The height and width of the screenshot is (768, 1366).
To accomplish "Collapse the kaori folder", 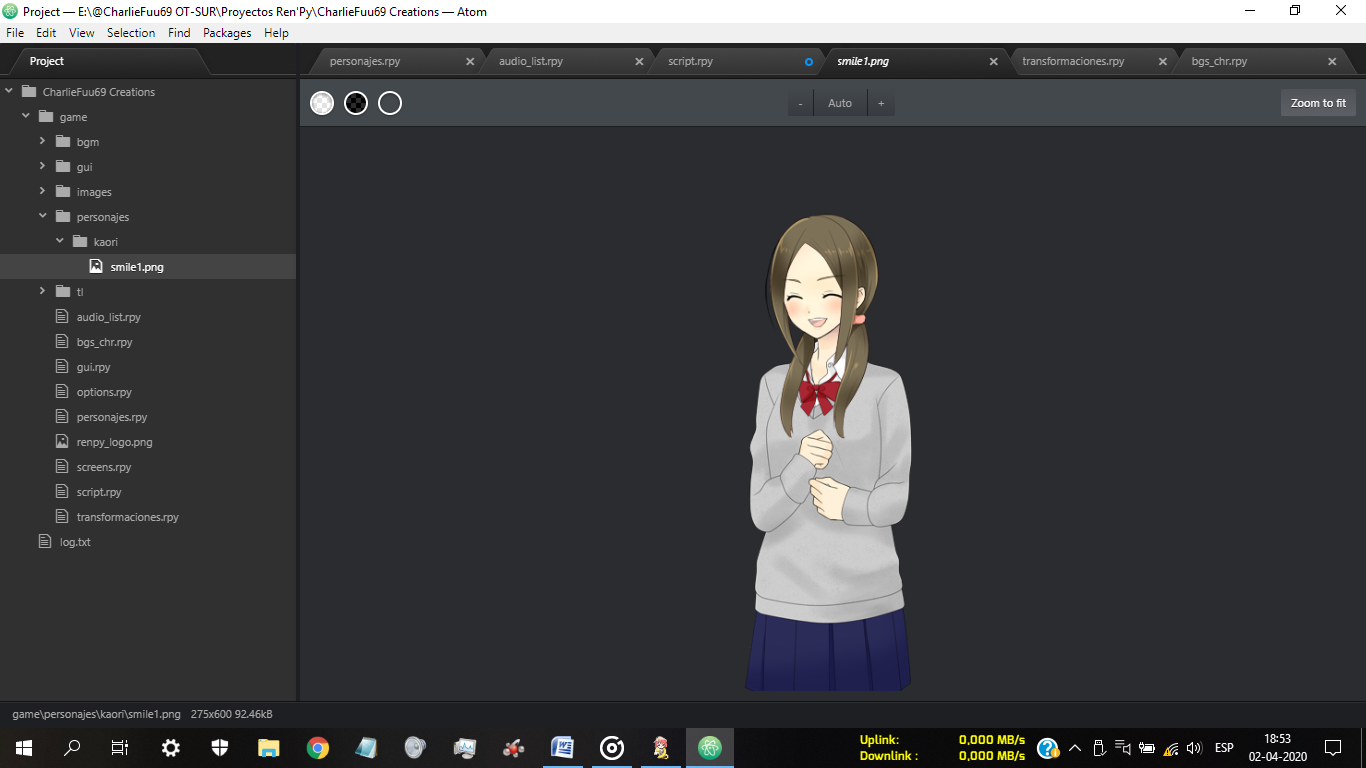I will pyautogui.click(x=60, y=242).
